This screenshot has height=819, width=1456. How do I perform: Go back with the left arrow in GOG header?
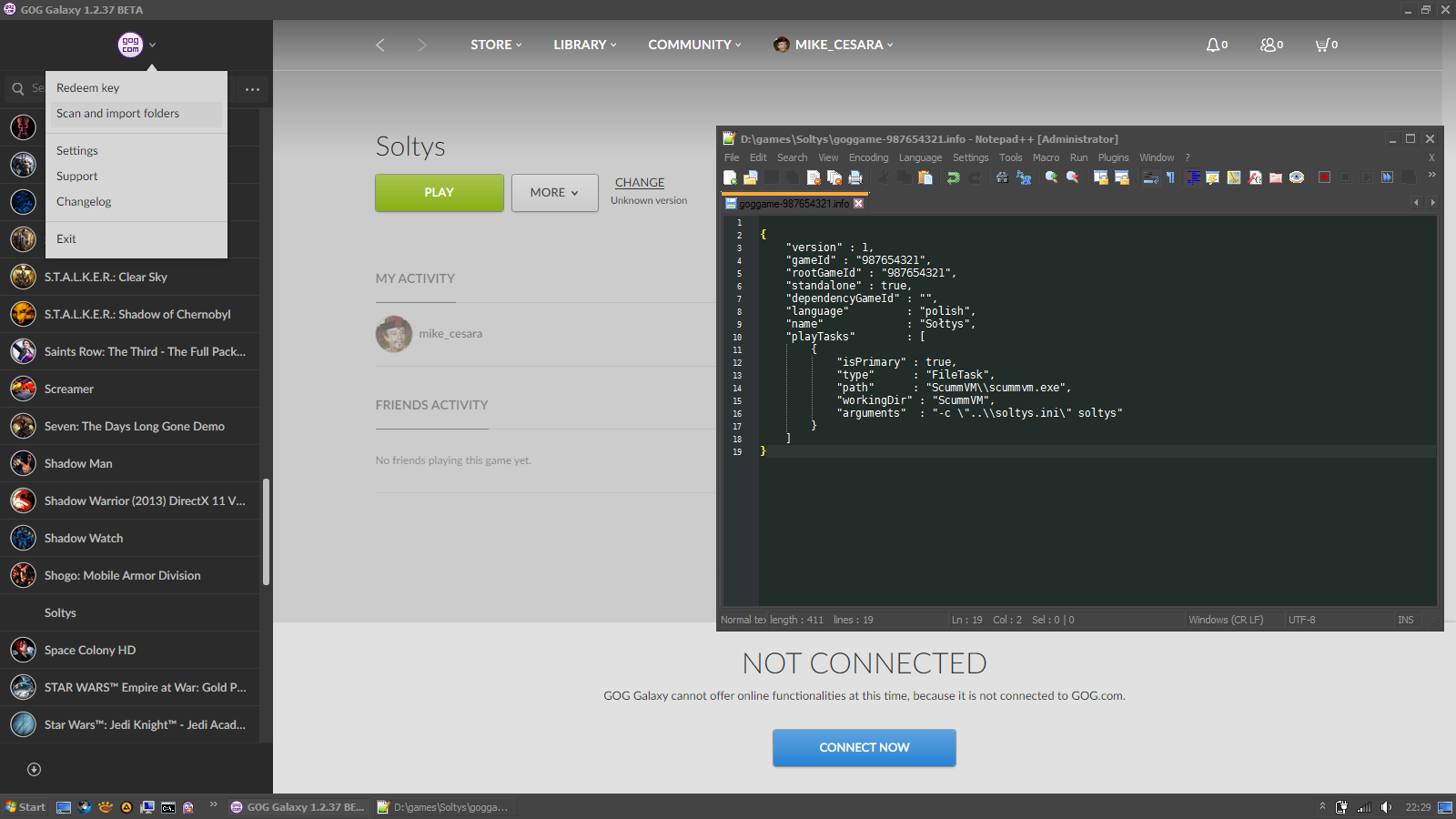(380, 45)
